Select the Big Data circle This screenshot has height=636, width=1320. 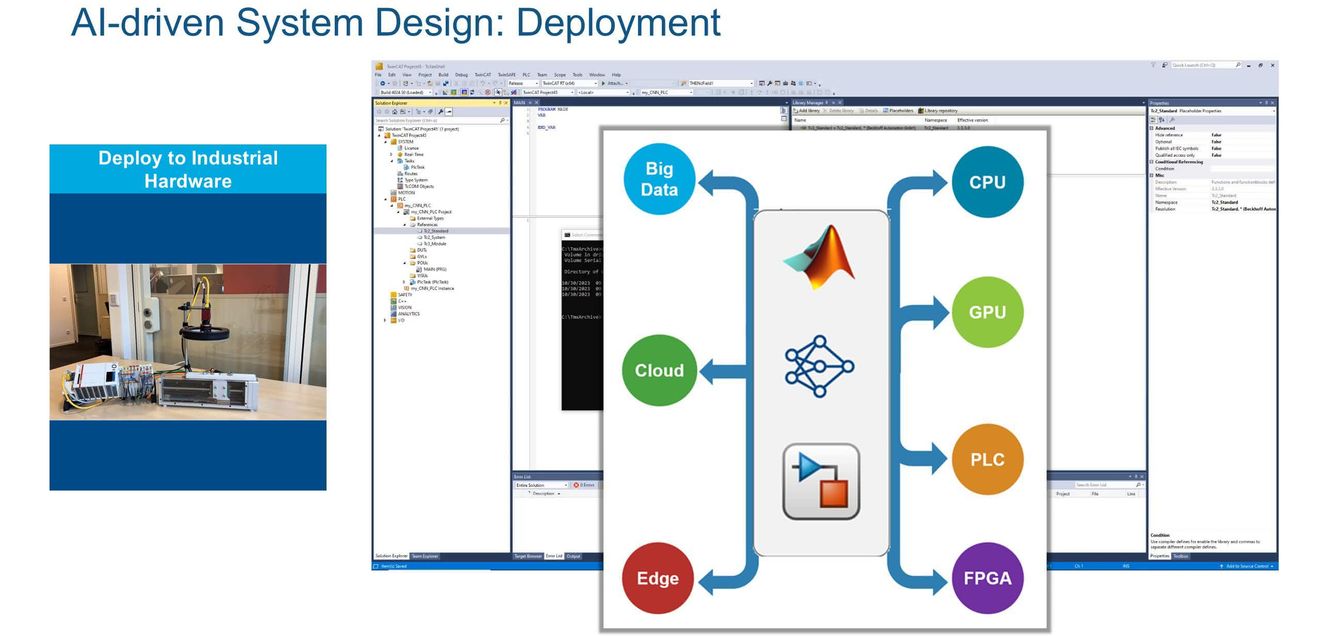pyautogui.click(x=660, y=178)
